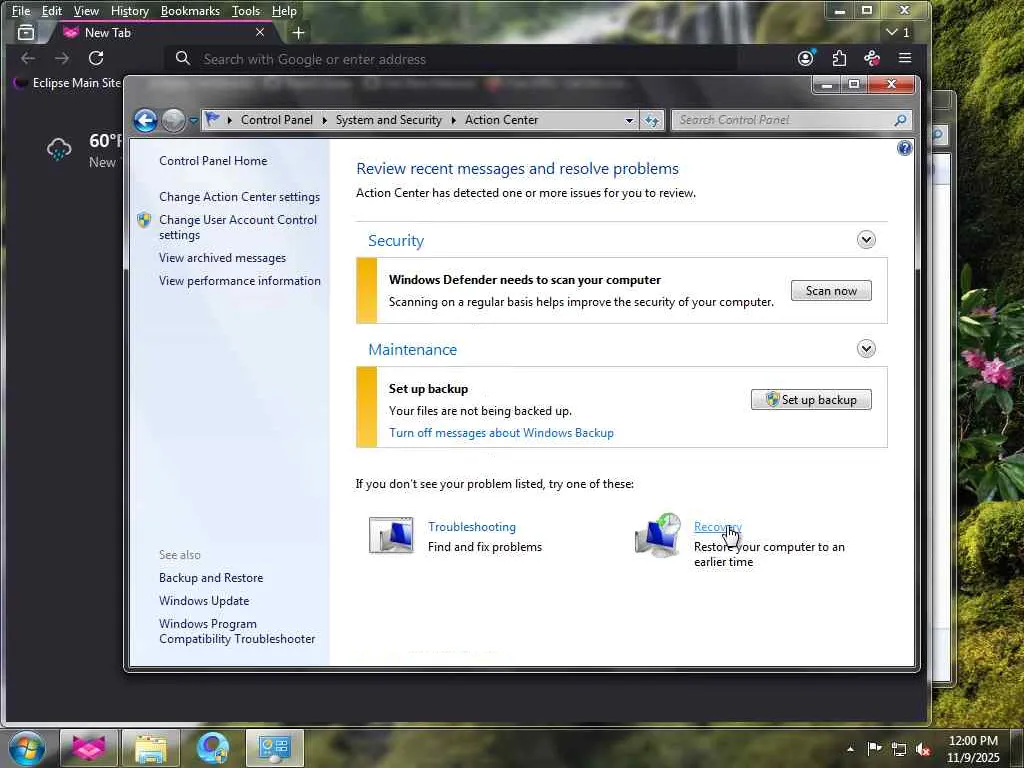The width and height of the screenshot is (1024, 768).
Task: Open the browser File menu
Action: tap(21, 11)
